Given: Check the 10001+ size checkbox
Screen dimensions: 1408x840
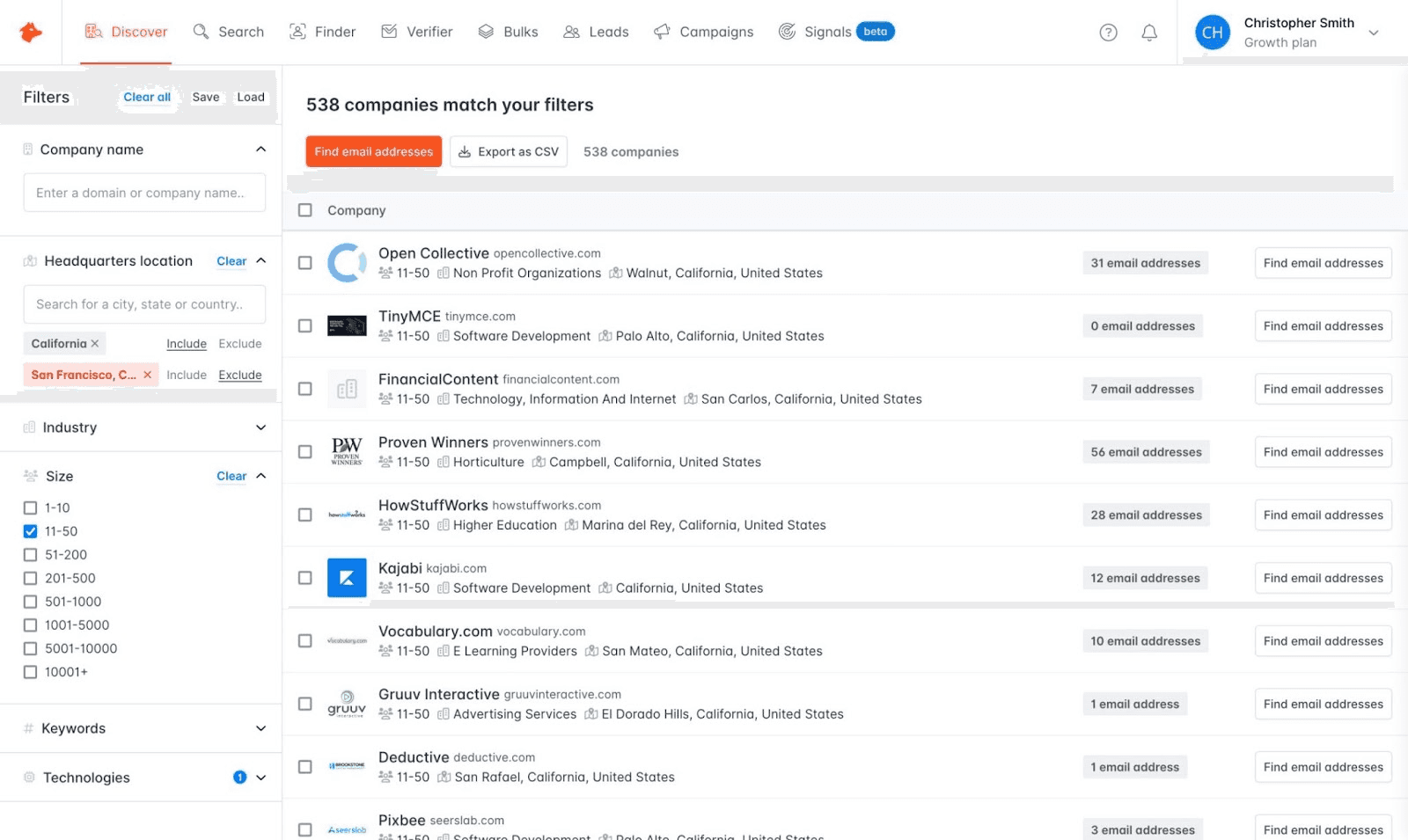Looking at the screenshot, I should [30, 672].
